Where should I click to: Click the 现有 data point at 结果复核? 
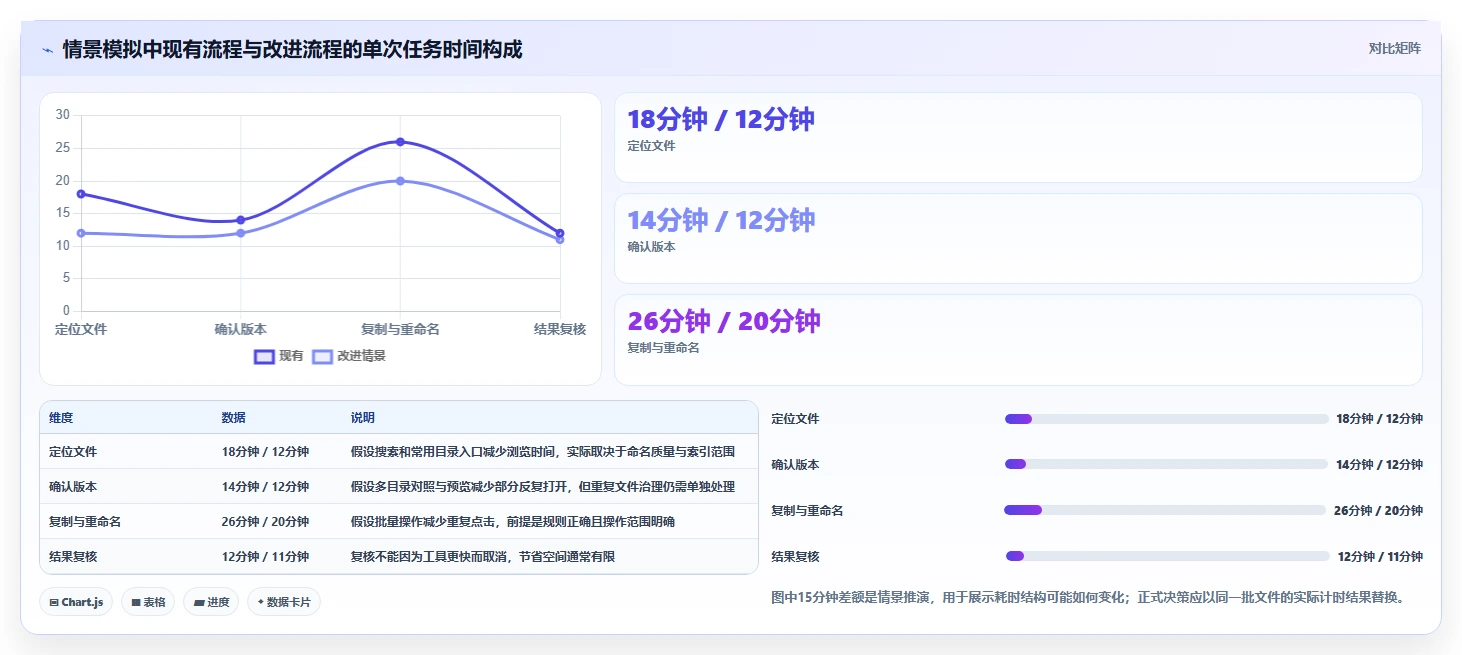(560, 233)
